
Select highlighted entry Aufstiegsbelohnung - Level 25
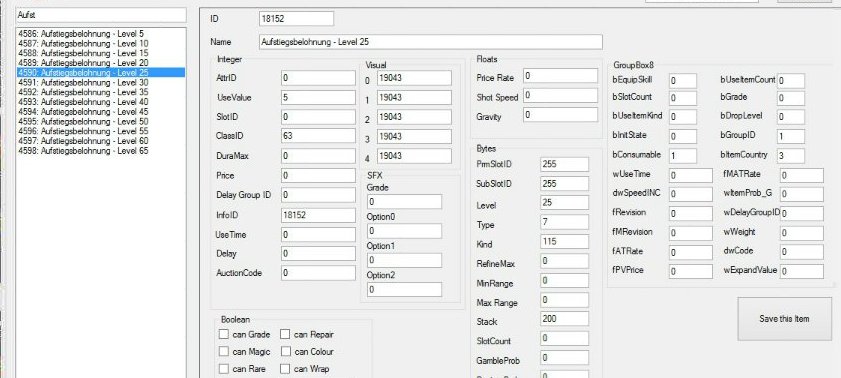tap(101, 72)
